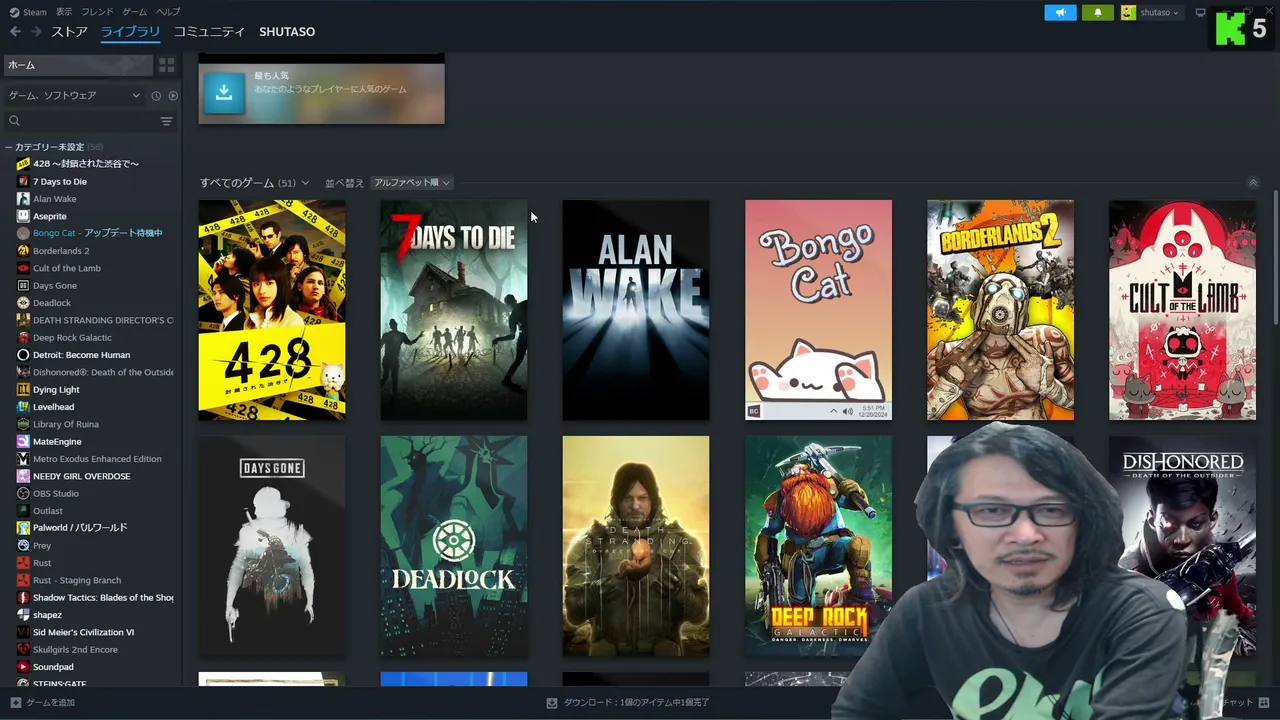Open the Days Gone game cover
Image resolution: width=1280 pixels, height=720 pixels.
[272, 546]
